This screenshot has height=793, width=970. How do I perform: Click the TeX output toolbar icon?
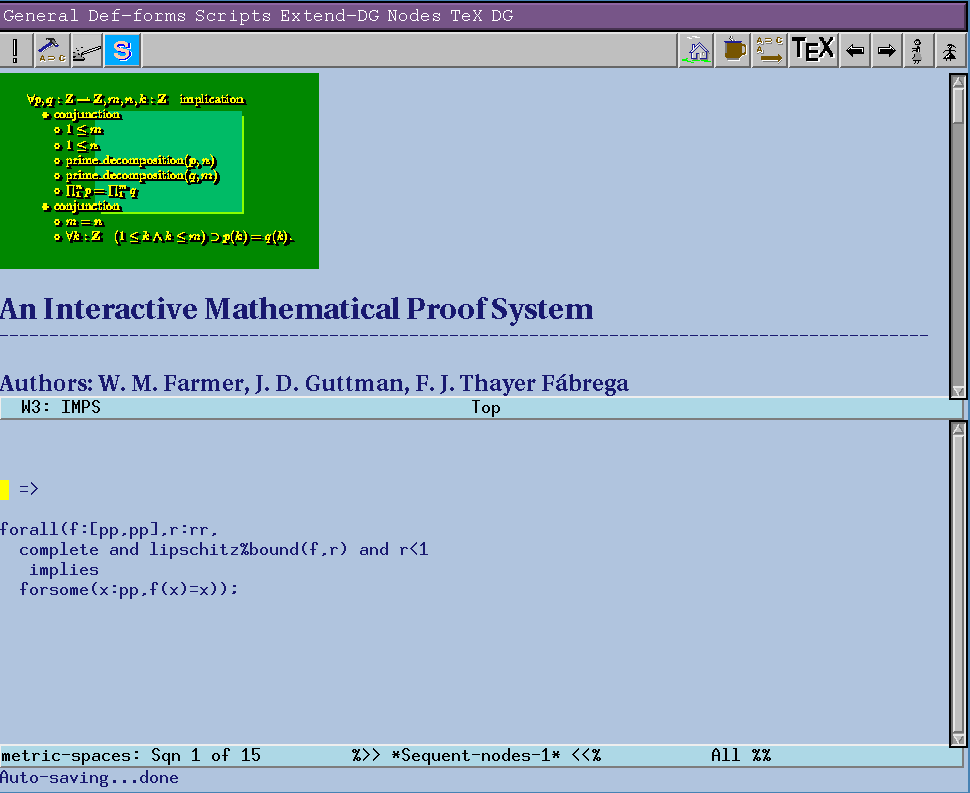coord(812,50)
